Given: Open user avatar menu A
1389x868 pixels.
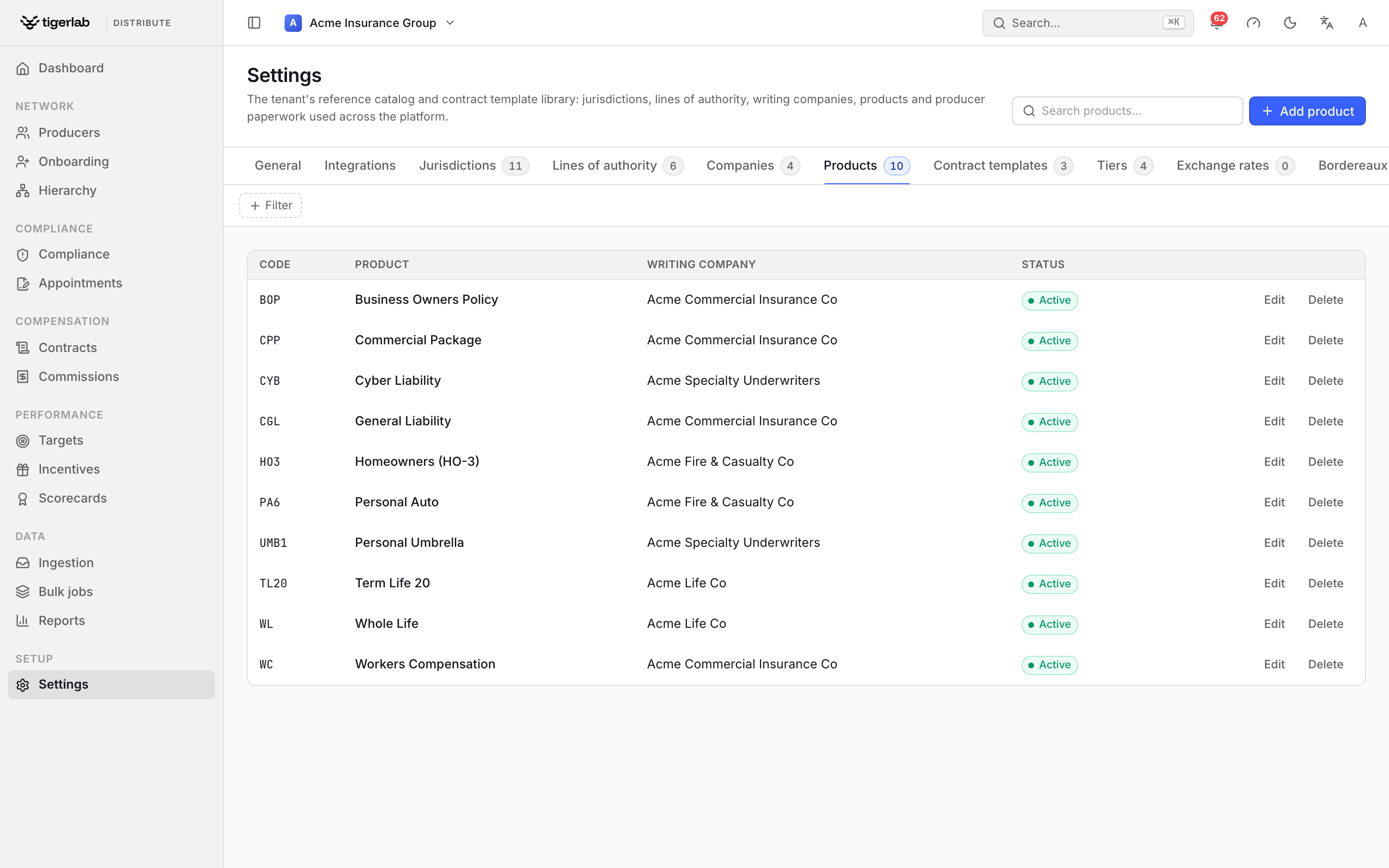Looking at the screenshot, I should click(1362, 23).
